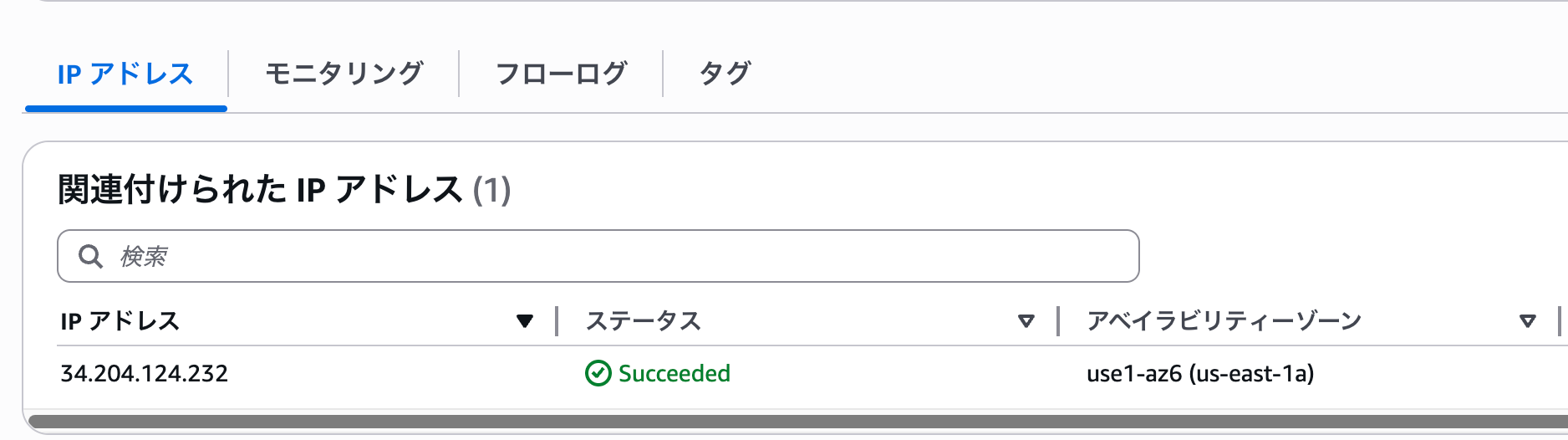Click the horizontal scrollbar under the table
Screen dimensions: 1568x440
click(794, 422)
